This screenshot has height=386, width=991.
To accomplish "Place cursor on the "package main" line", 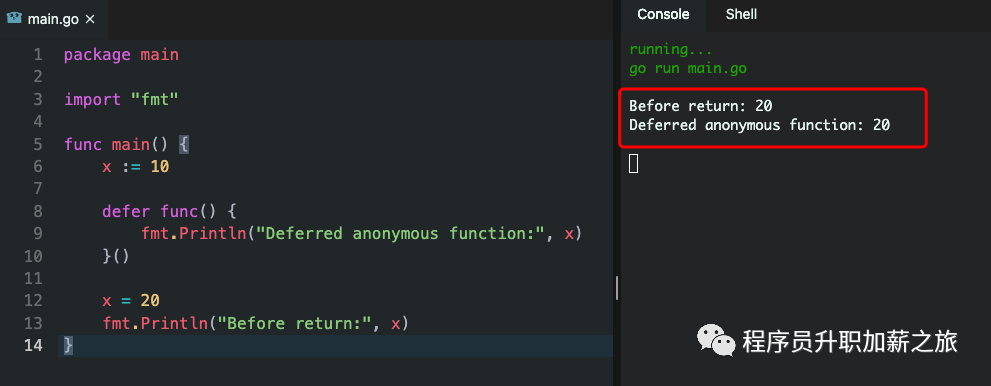I will [121, 55].
